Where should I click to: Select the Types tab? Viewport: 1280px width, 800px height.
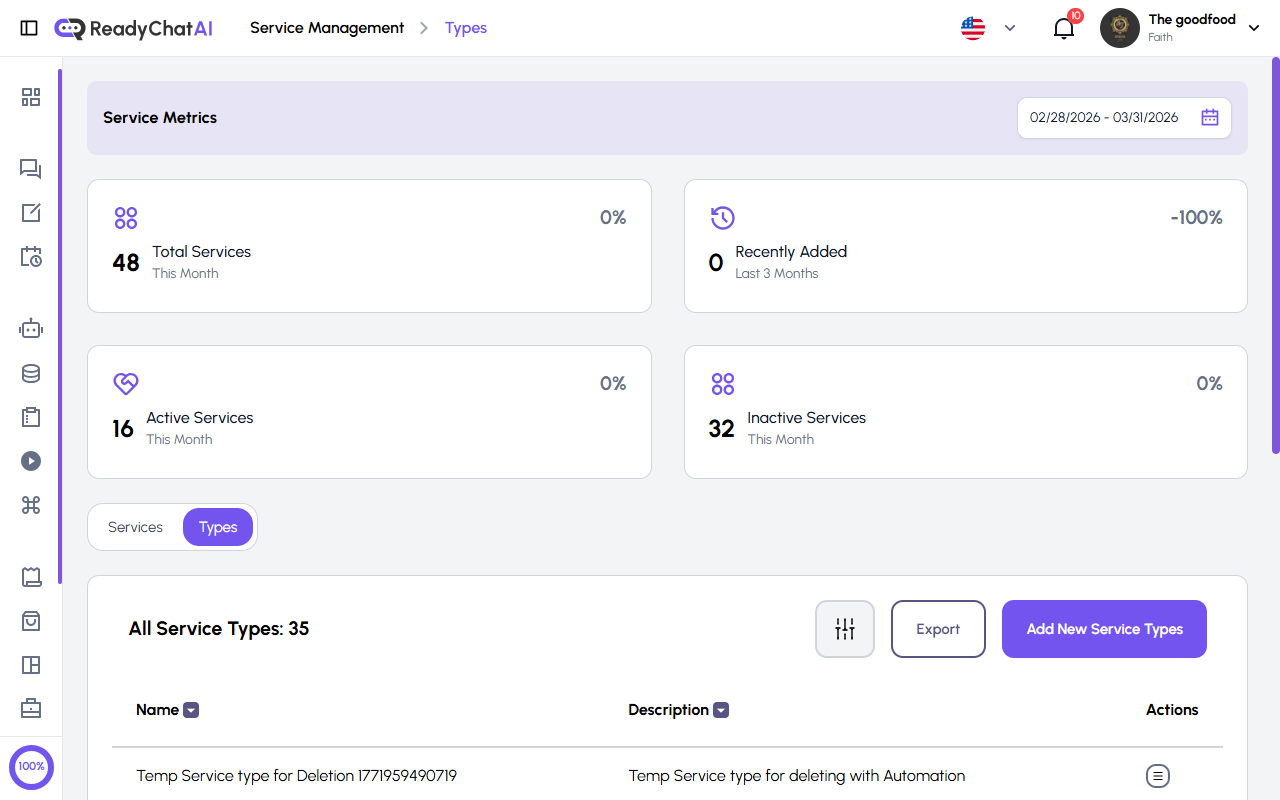(x=218, y=527)
